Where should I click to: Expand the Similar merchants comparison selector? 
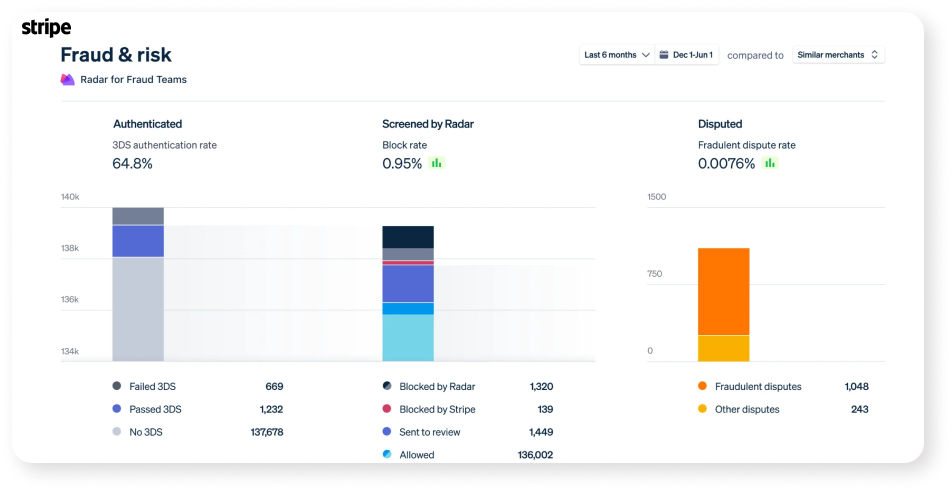click(837, 55)
